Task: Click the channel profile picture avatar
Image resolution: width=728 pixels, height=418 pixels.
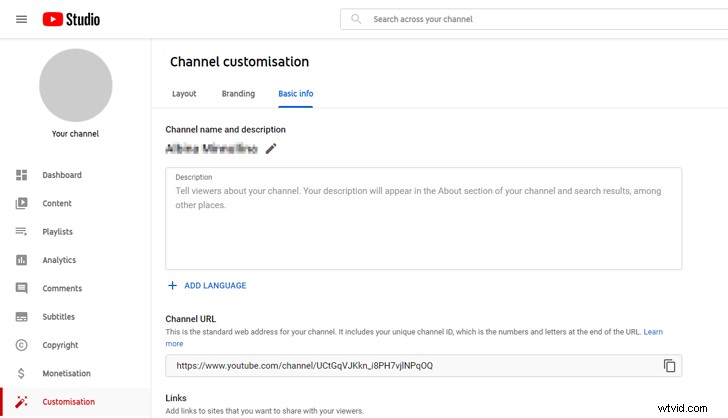Action: pos(76,85)
